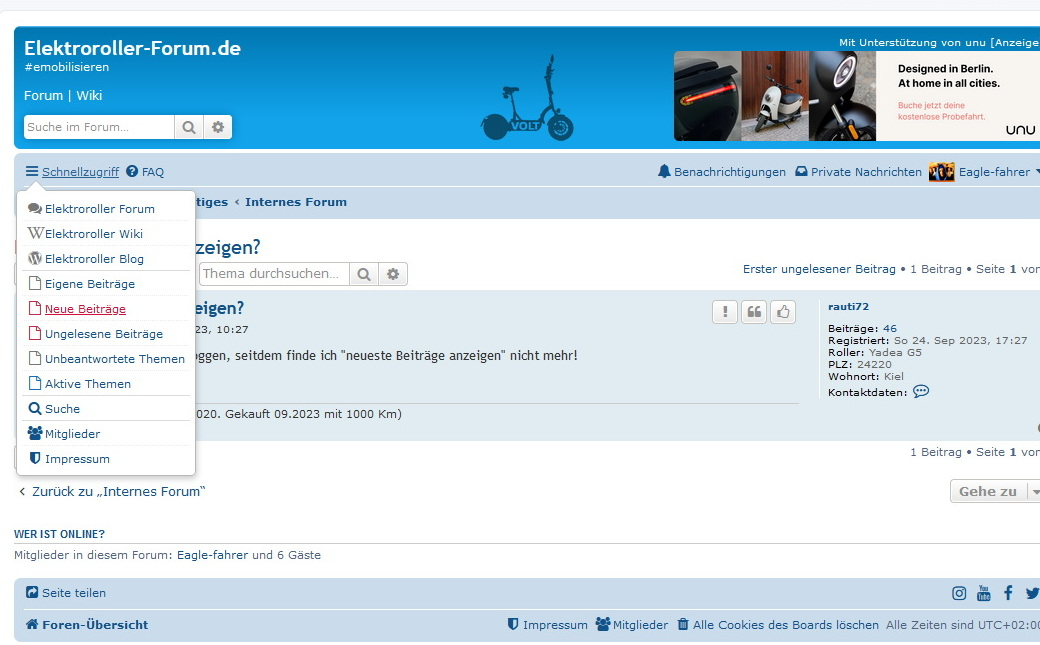Click the unu scooter advertisement banner
Screen dimensions: 1040x645
coord(856,96)
